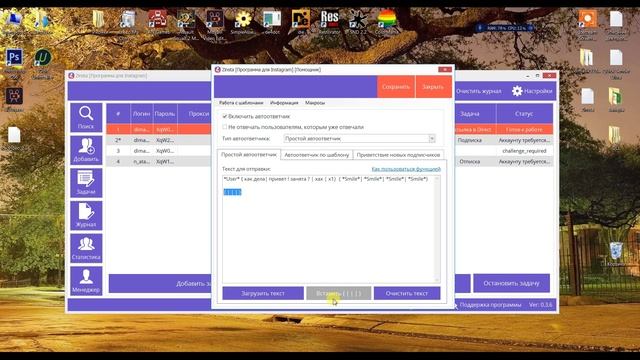This screenshot has width=640, height=360.
Task: Click the "Задача" column header
Action: (470, 113)
